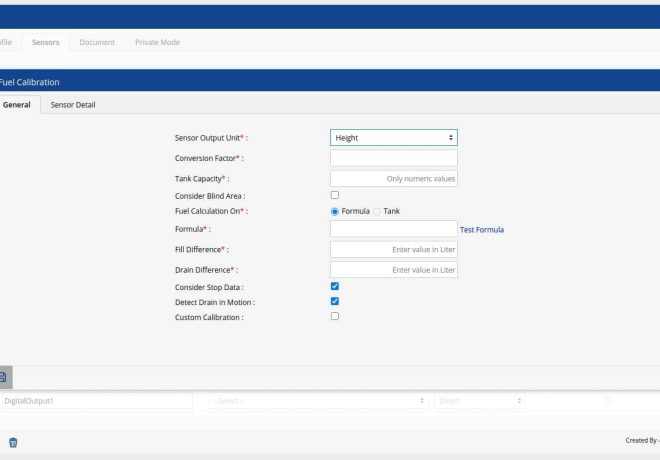Screen dimensions: 660x460
Task: Enable the Consider Blind Area checkbox
Action: (335, 195)
